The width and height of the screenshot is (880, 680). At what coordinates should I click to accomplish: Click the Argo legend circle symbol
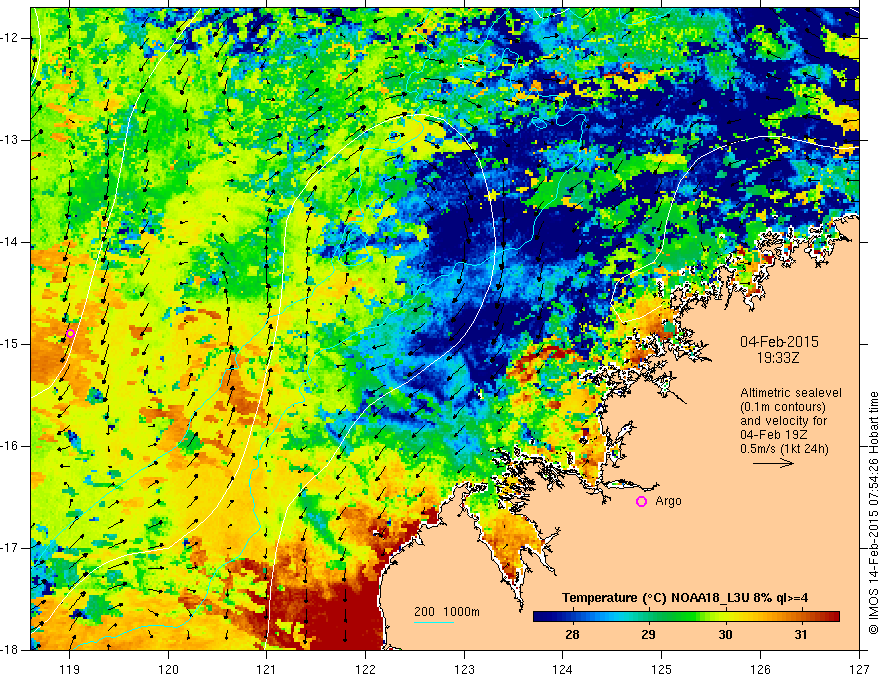[641, 502]
